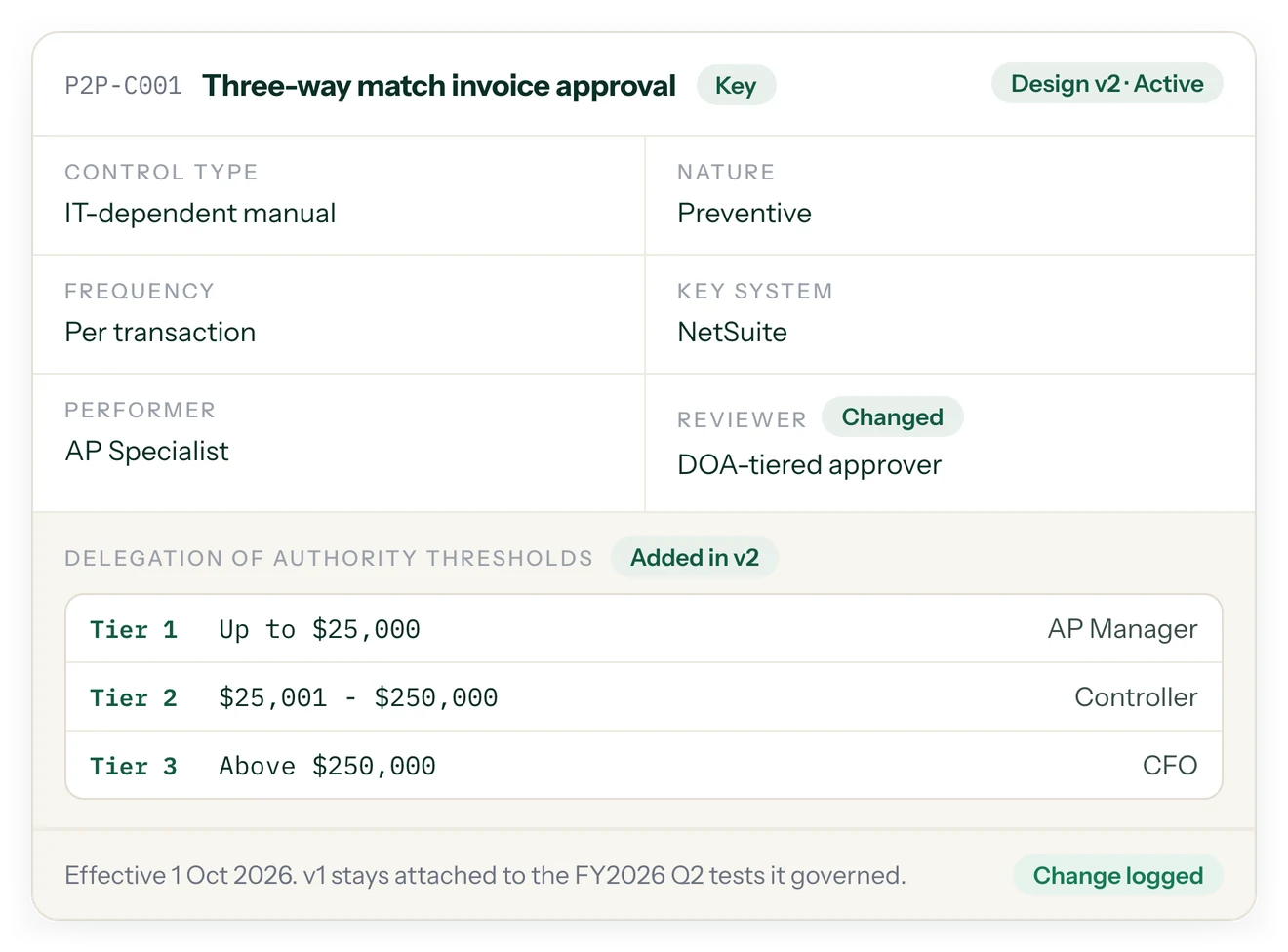Open the Change logged badge

pyautogui.click(x=1118, y=876)
